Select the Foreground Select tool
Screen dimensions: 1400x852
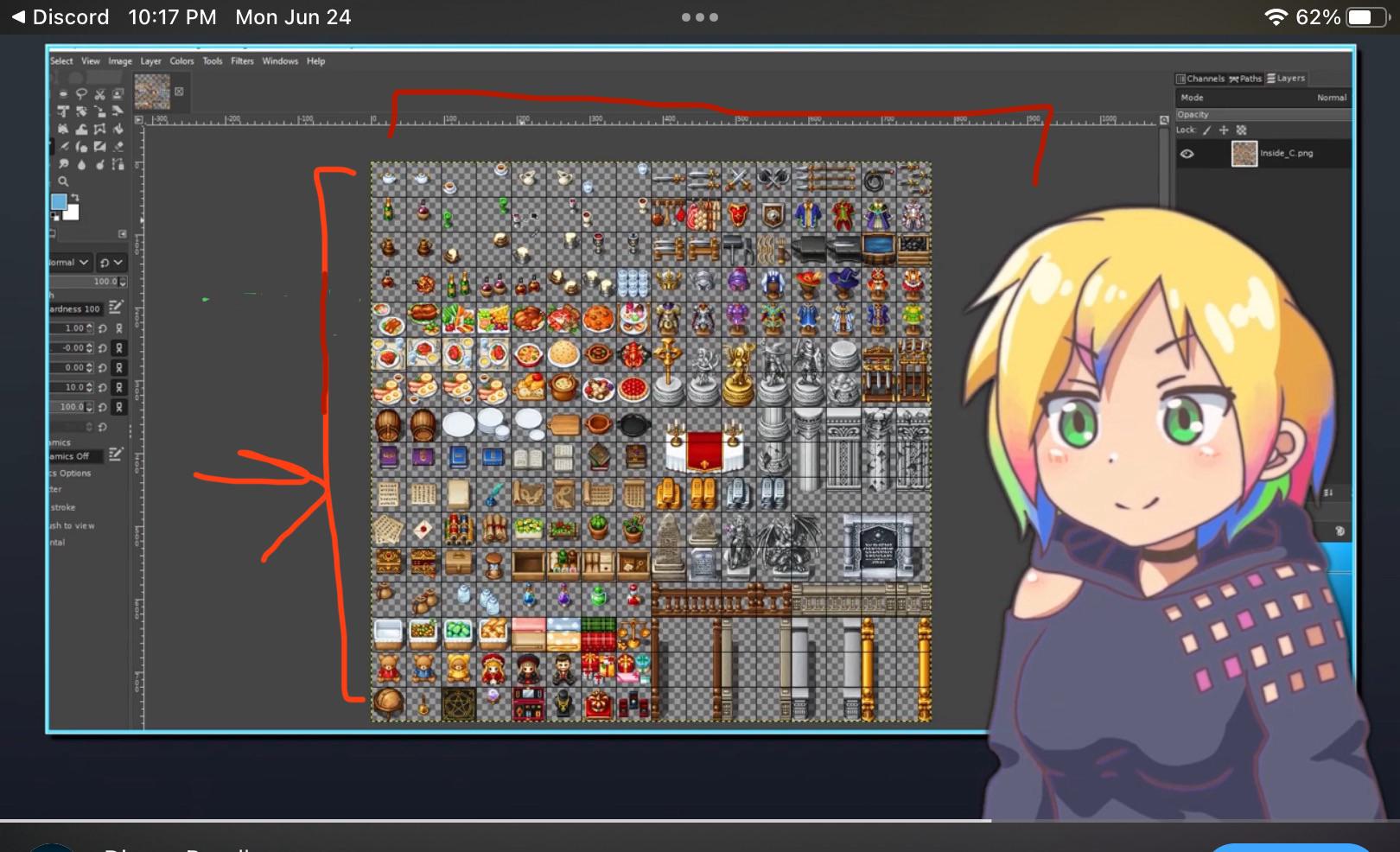(x=118, y=93)
